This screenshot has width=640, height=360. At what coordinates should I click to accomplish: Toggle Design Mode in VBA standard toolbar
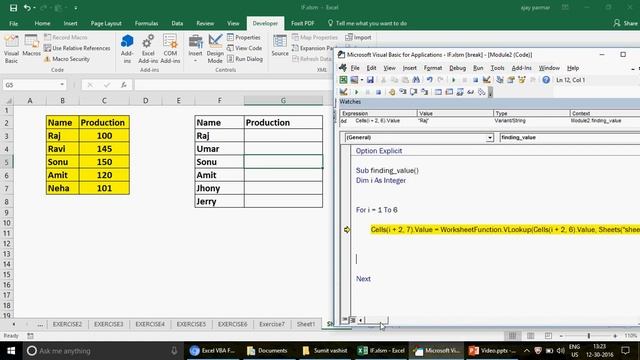pos(487,80)
